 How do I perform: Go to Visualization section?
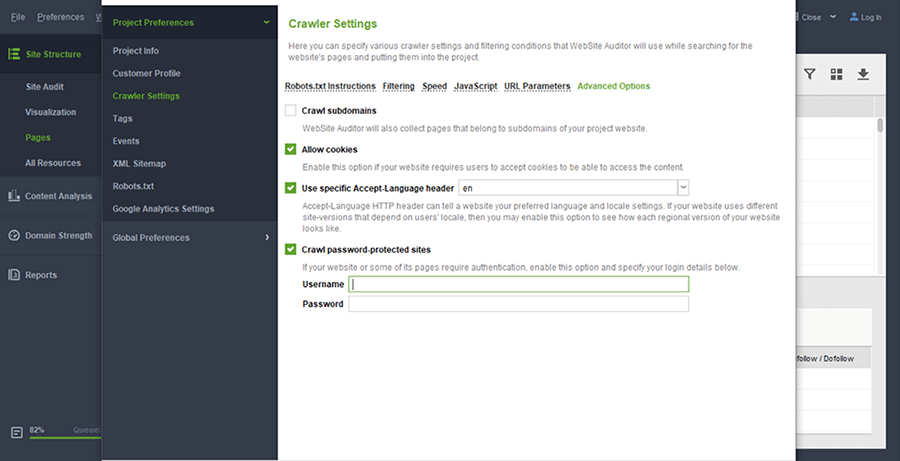click(x=51, y=112)
